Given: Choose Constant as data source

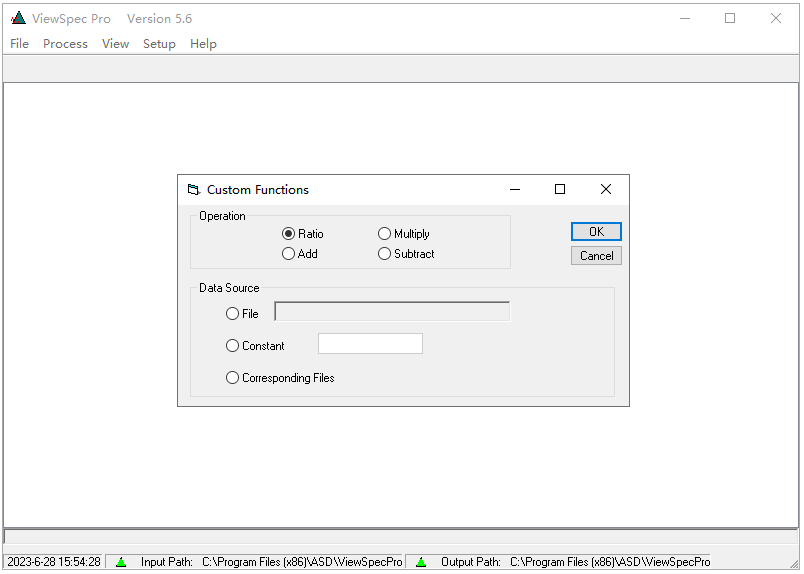Looking at the screenshot, I should point(255,346).
